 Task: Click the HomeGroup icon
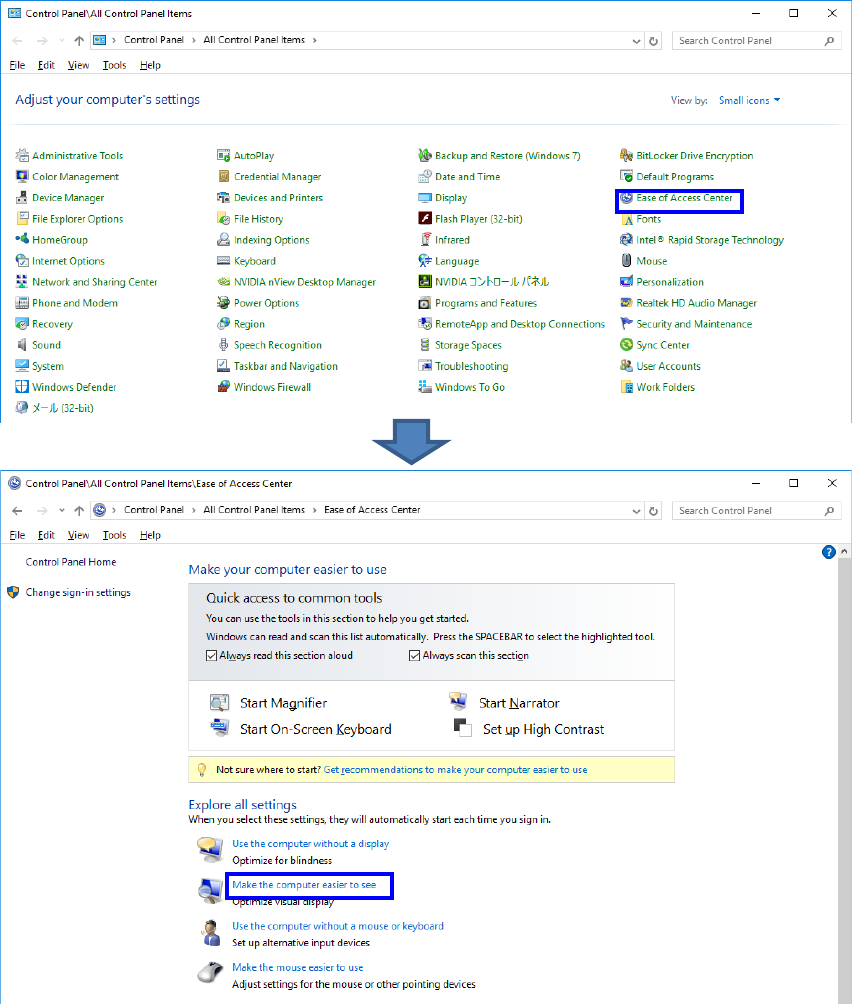[x=22, y=239]
